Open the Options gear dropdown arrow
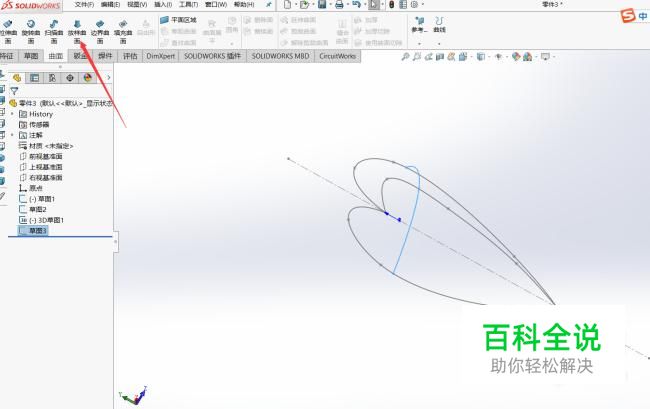This screenshot has width=650, height=409. click(422, 5)
